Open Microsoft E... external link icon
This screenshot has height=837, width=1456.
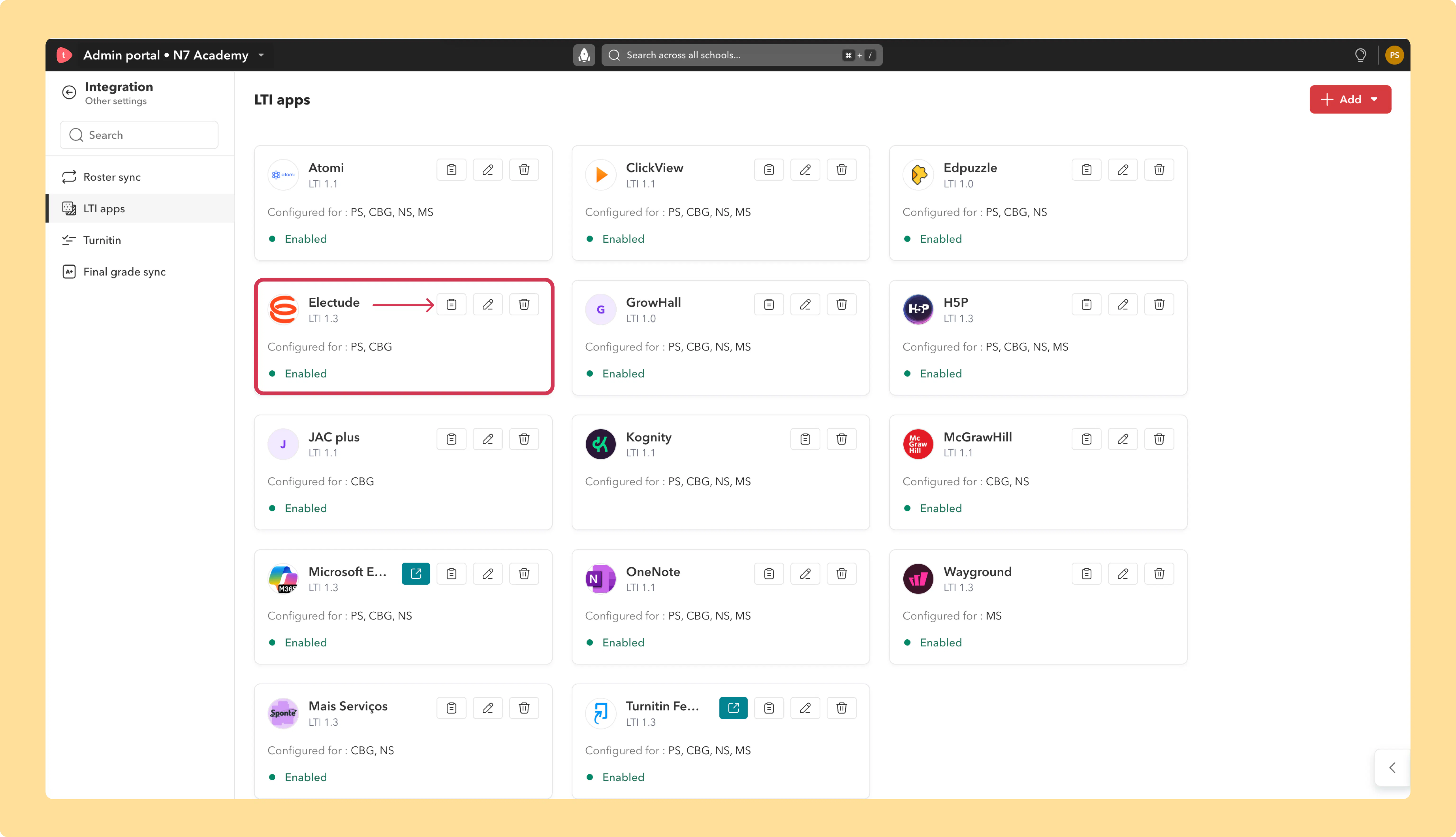(x=416, y=573)
